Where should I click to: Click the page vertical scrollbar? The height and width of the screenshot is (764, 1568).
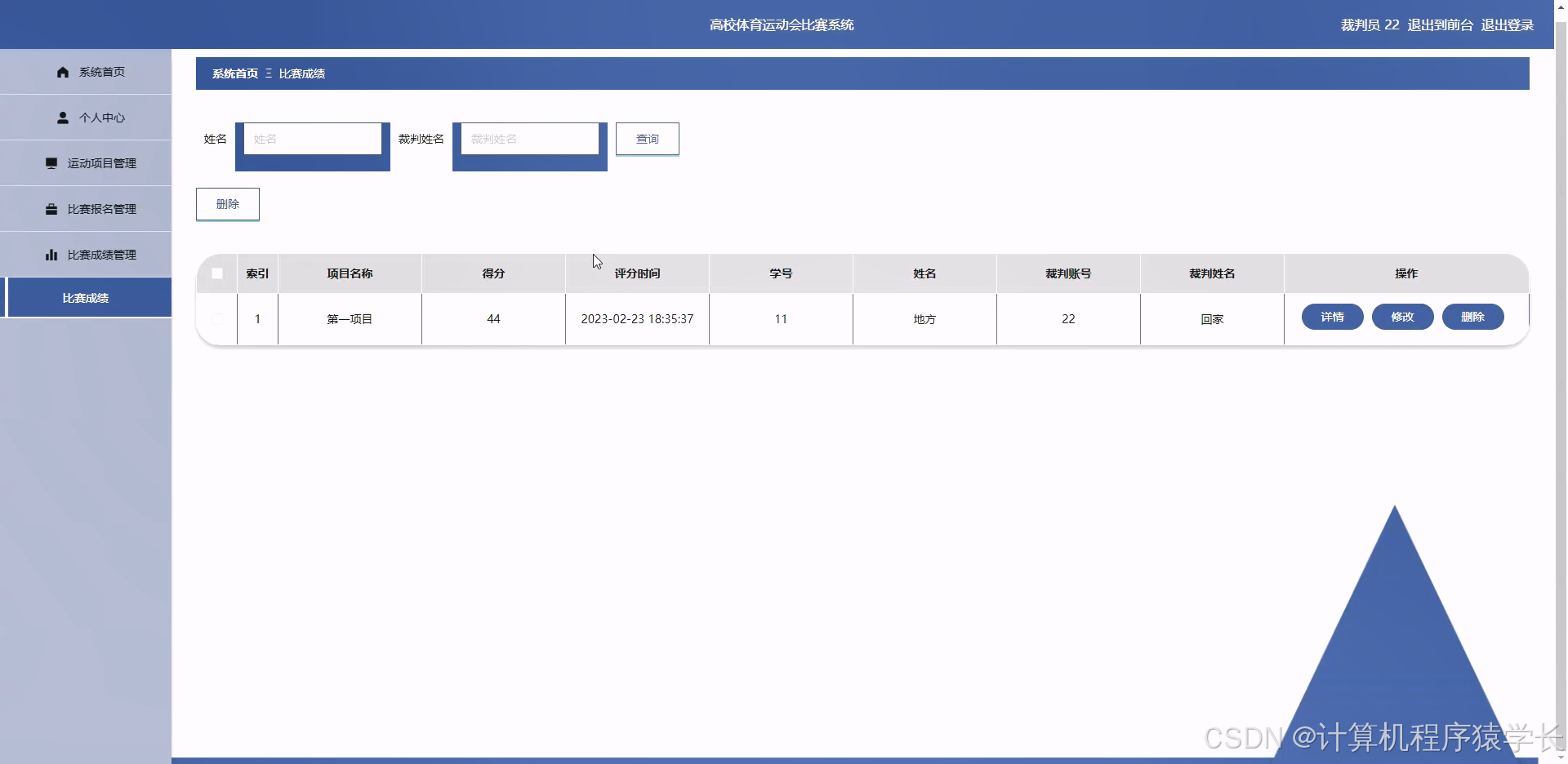coord(1561,382)
